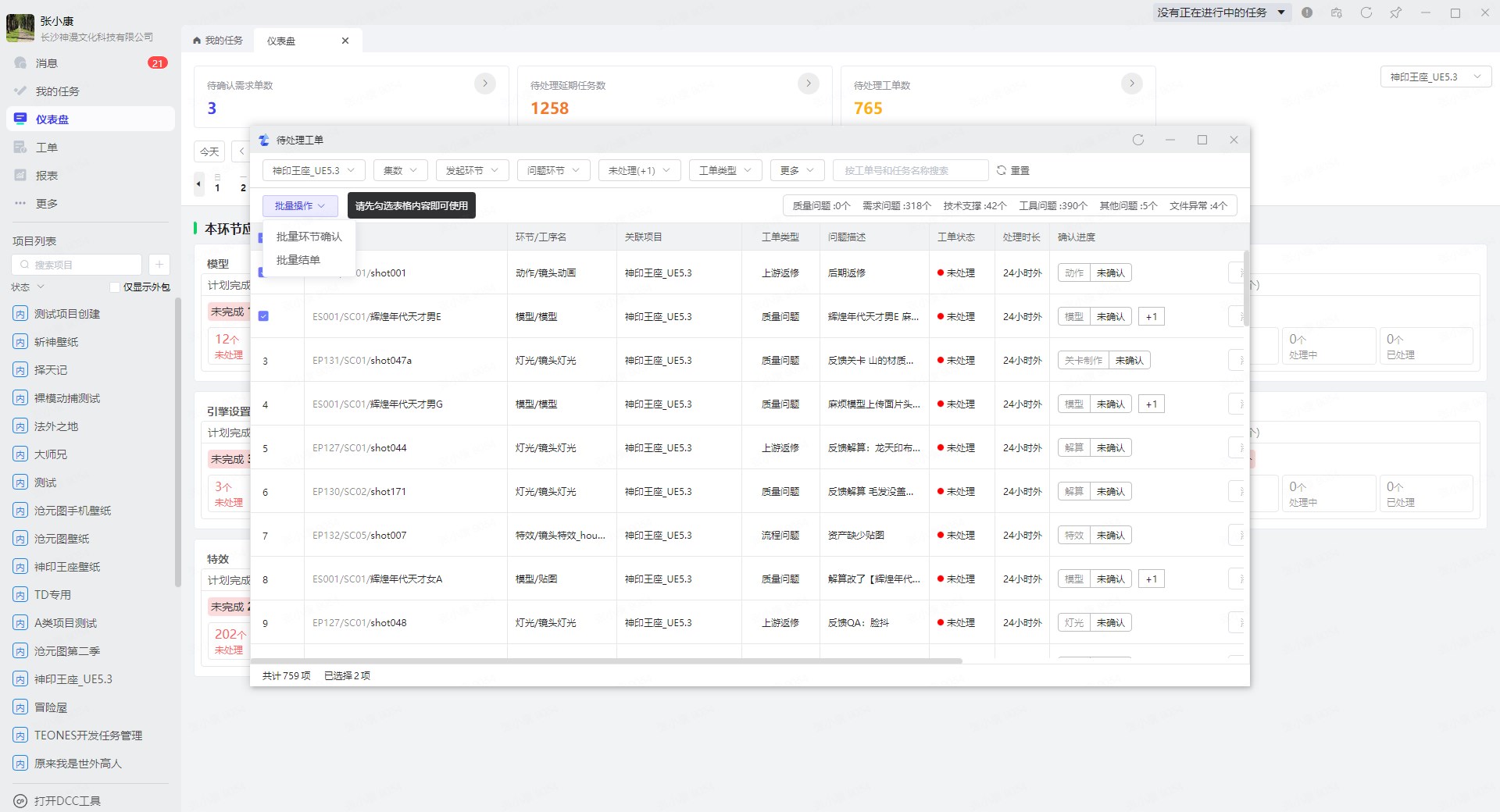Screen dimensions: 1500x812
Task: Open project TEONES开发任务管理
Action: coord(88,735)
